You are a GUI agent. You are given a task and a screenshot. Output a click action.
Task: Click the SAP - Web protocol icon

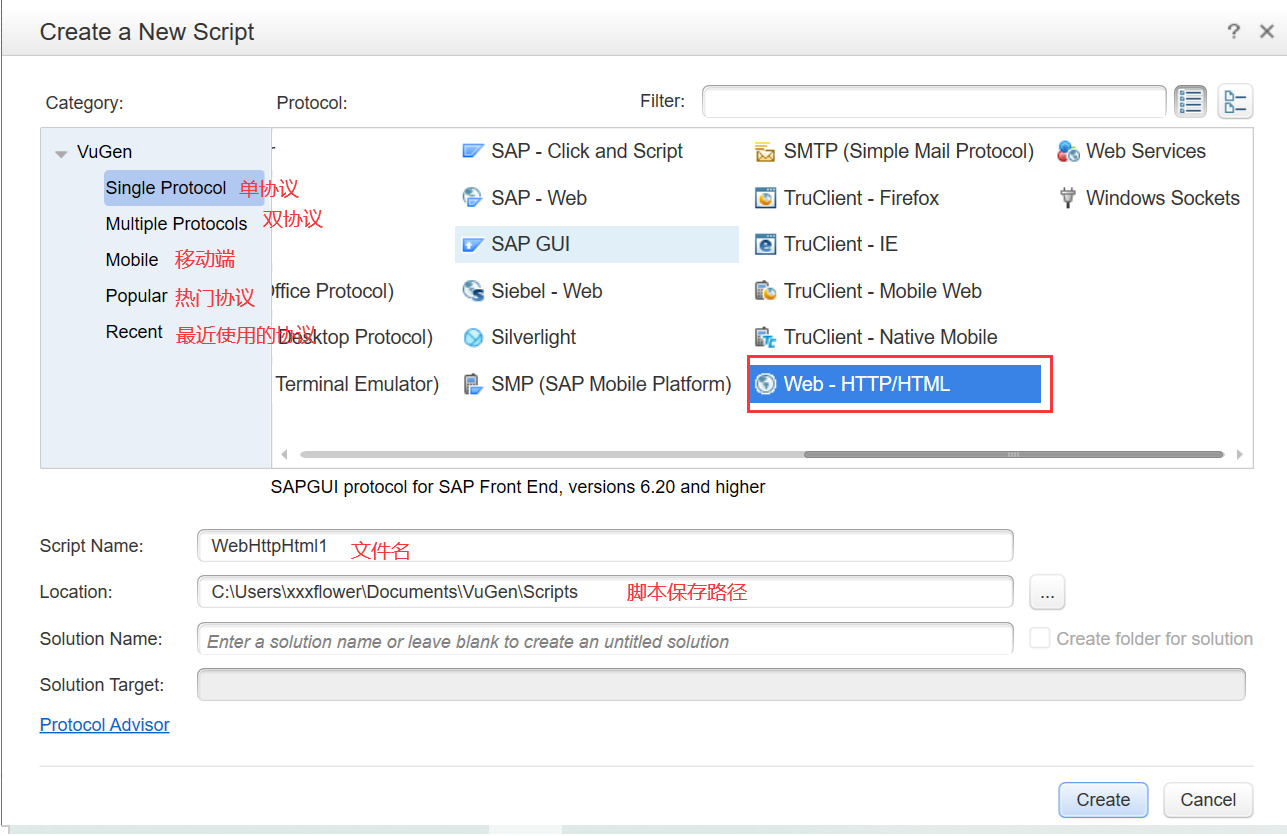point(473,198)
